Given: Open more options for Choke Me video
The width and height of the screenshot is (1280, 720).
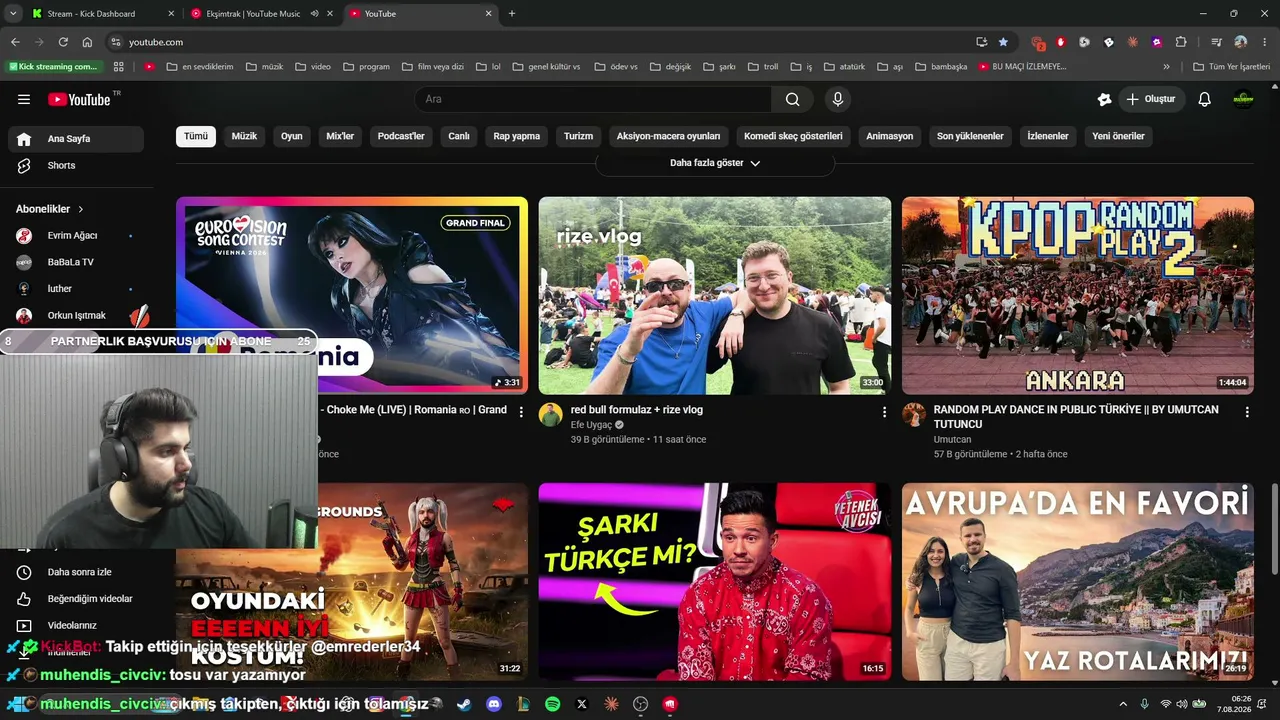Looking at the screenshot, I should click(521, 411).
